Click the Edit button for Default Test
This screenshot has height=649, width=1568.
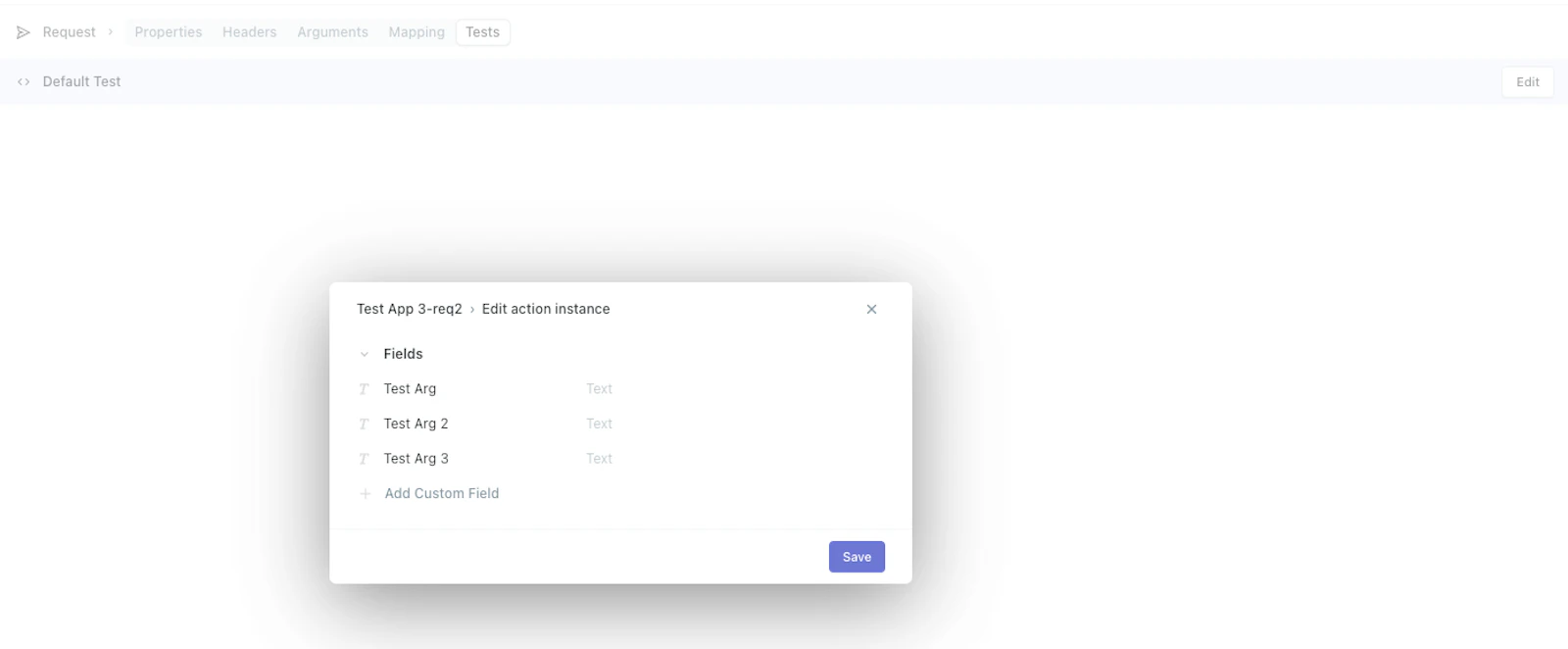pyautogui.click(x=1528, y=82)
